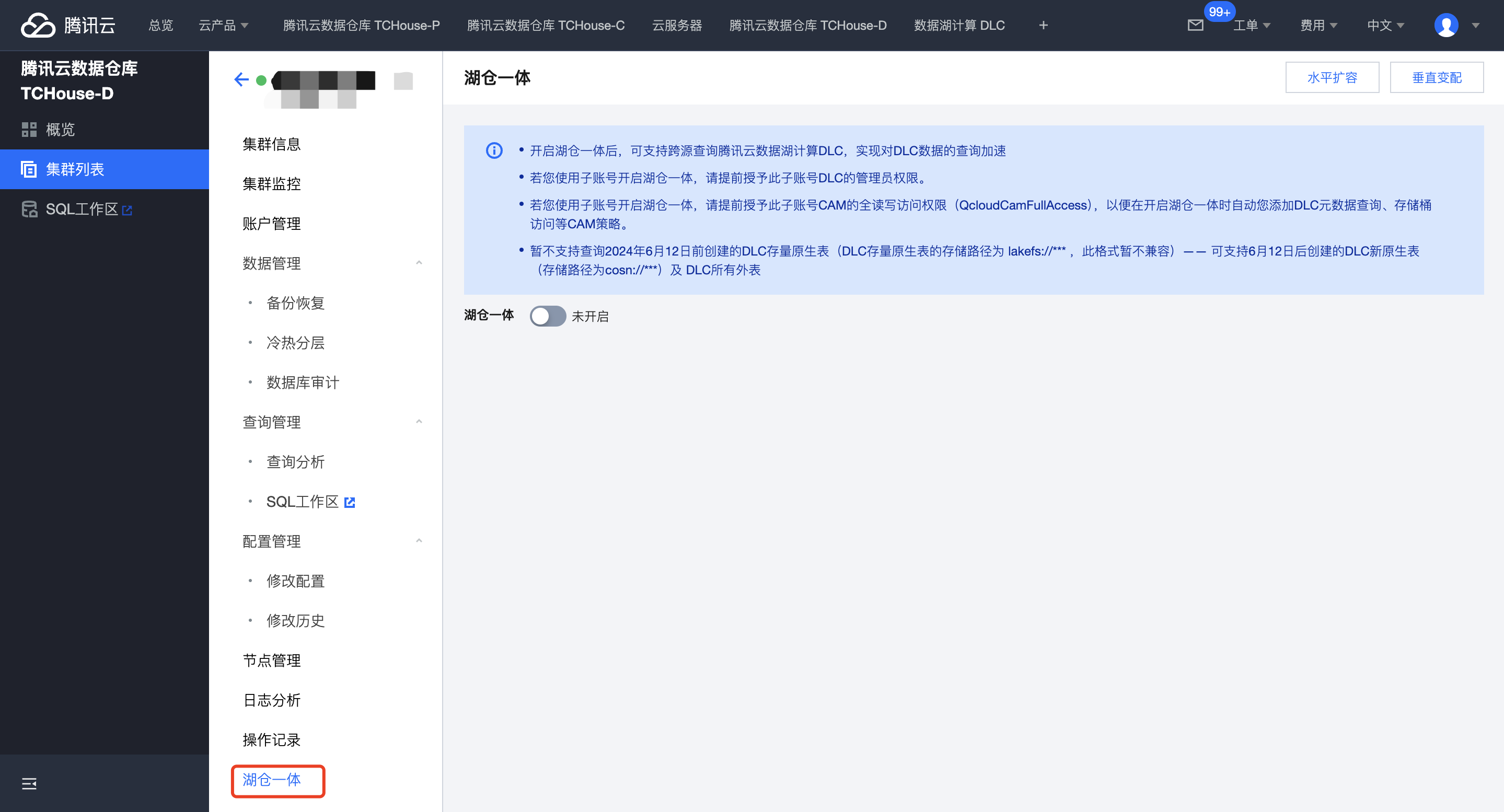
Task: Open the 费用 dropdown in header
Action: 1318,25
